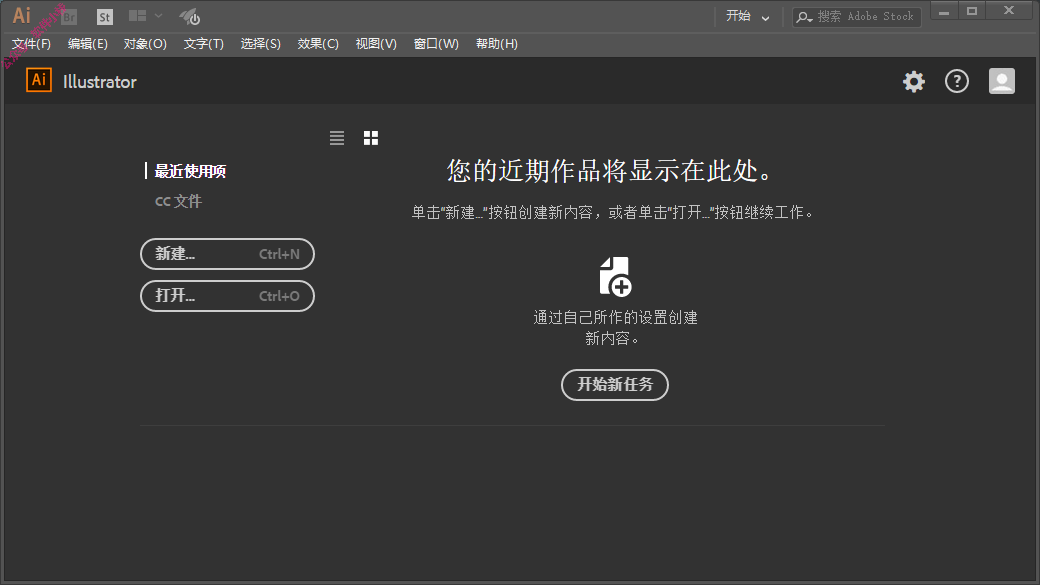Open the 对象(O) menu

[x=145, y=44]
